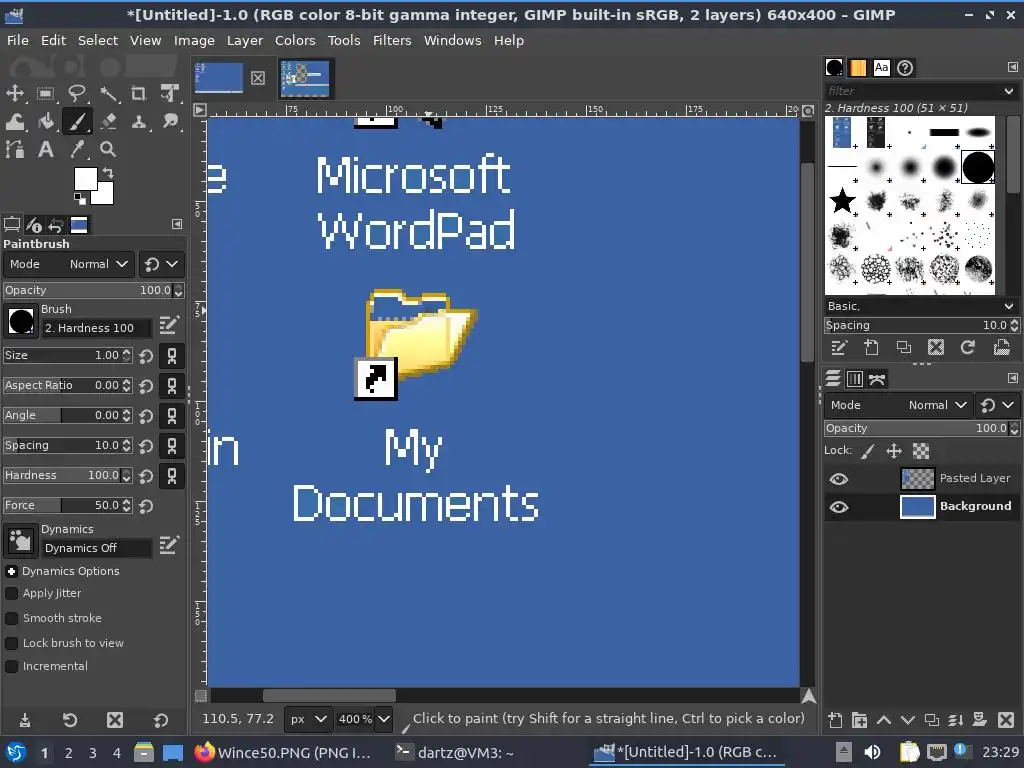The image size is (1024, 768).
Task: Select the Bucket Fill tool
Action: pos(46,121)
